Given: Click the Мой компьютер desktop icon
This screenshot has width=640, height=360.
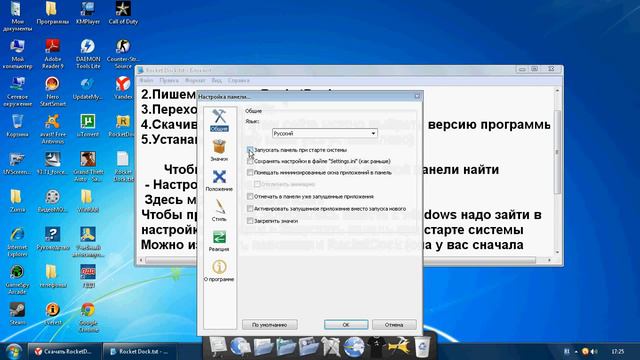Looking at the screenshot, I should (x=17, y=54).
